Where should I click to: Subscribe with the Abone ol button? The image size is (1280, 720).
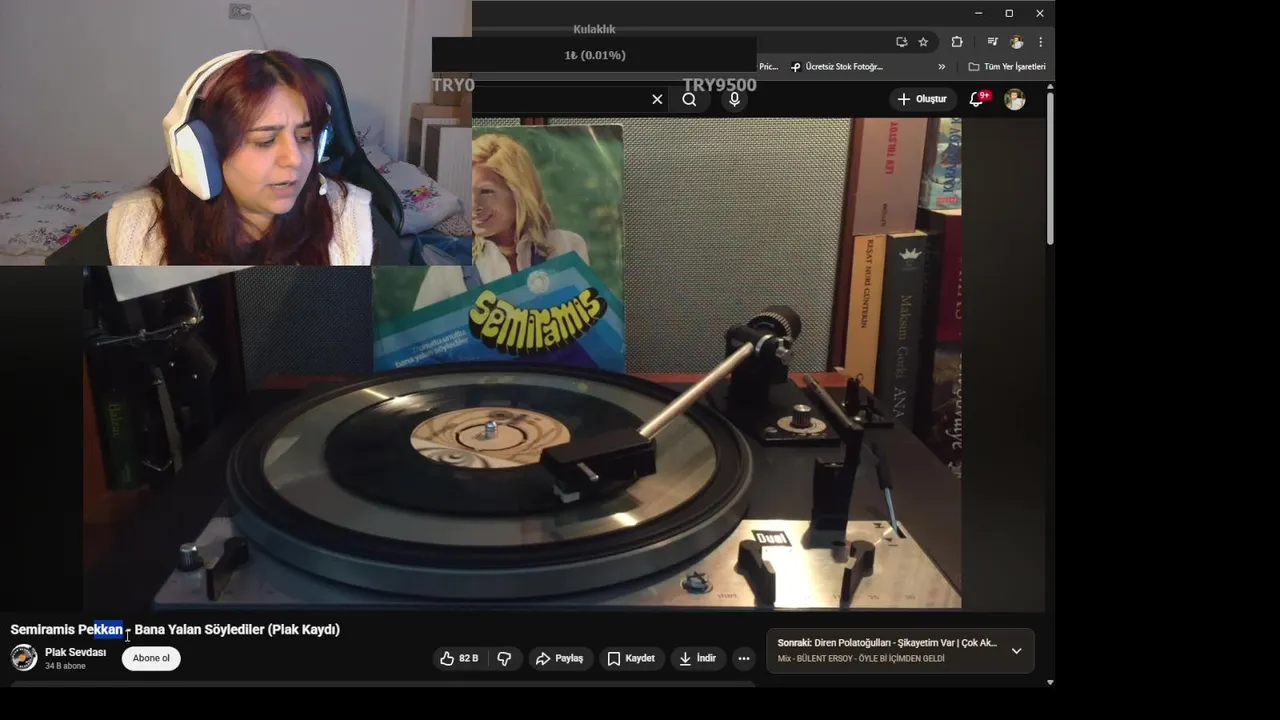coord(151,658)
